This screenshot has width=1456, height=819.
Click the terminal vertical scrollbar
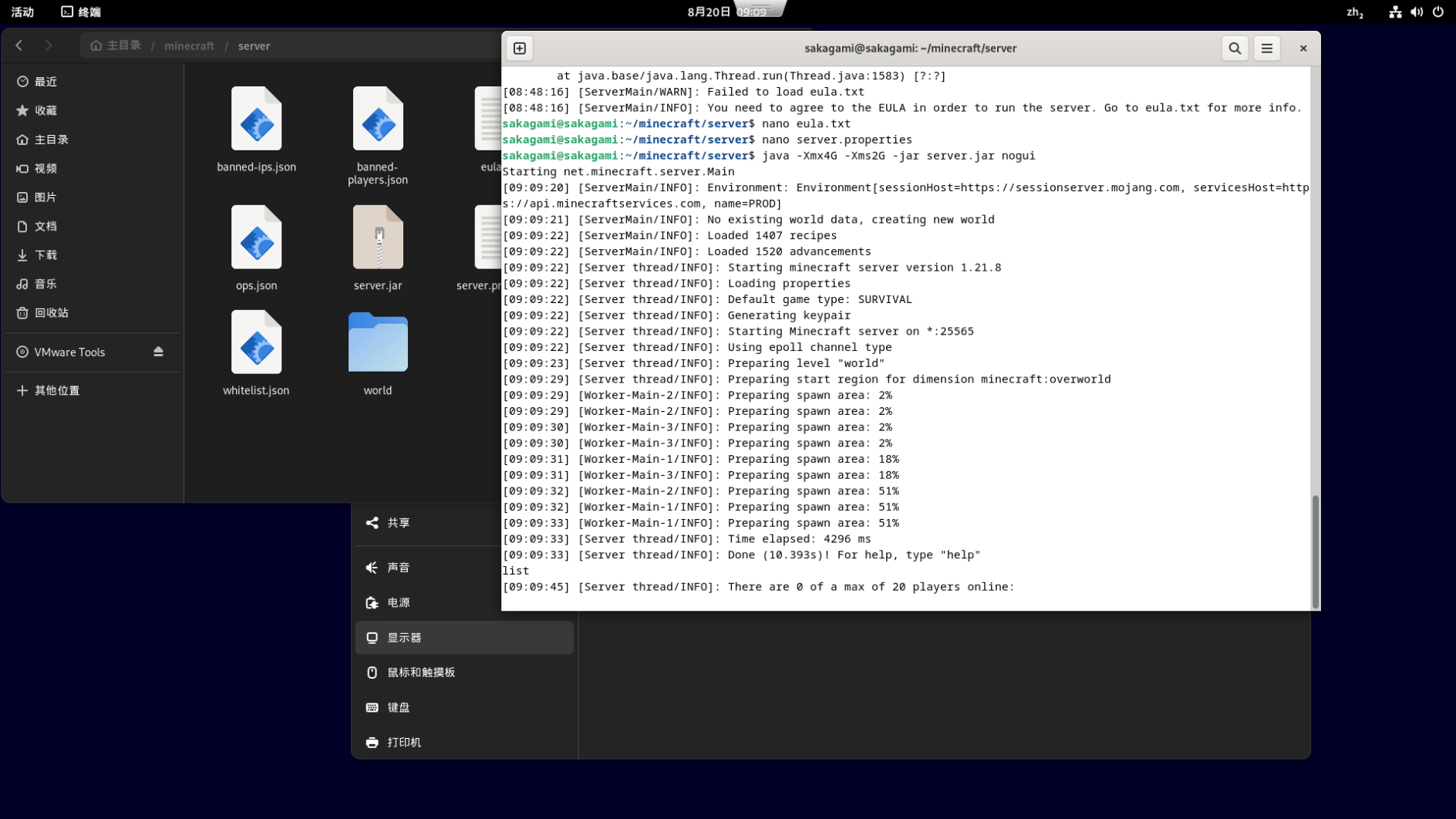(x=1315, y=551)
